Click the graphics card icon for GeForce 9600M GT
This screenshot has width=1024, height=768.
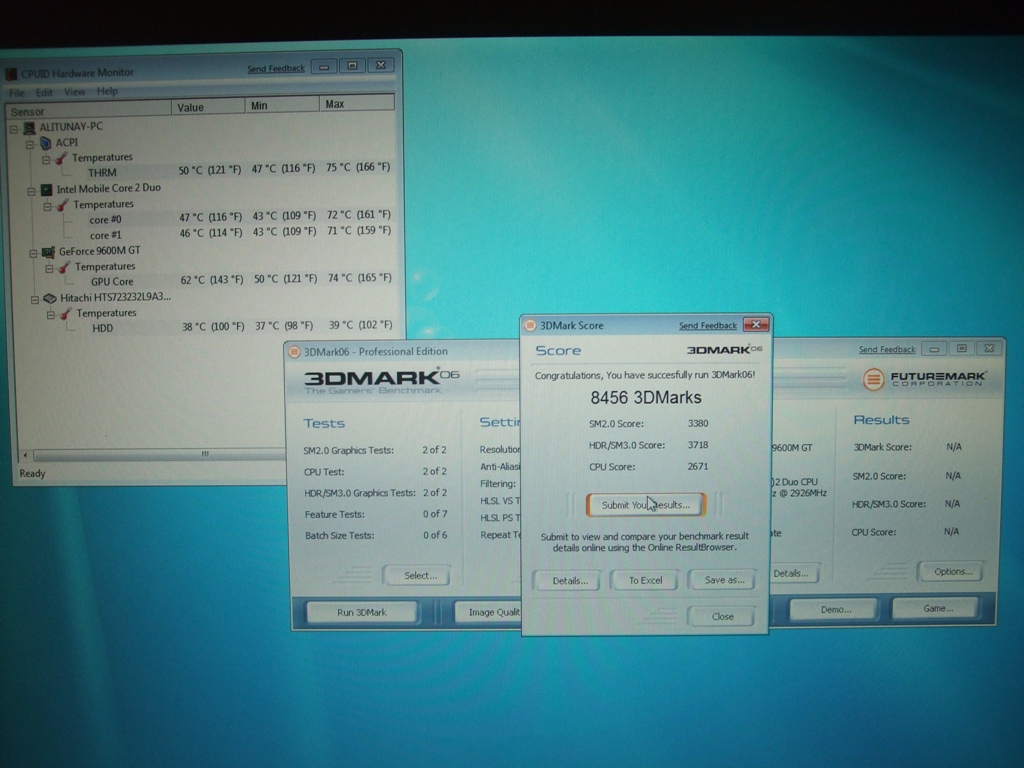coord(48,251)
